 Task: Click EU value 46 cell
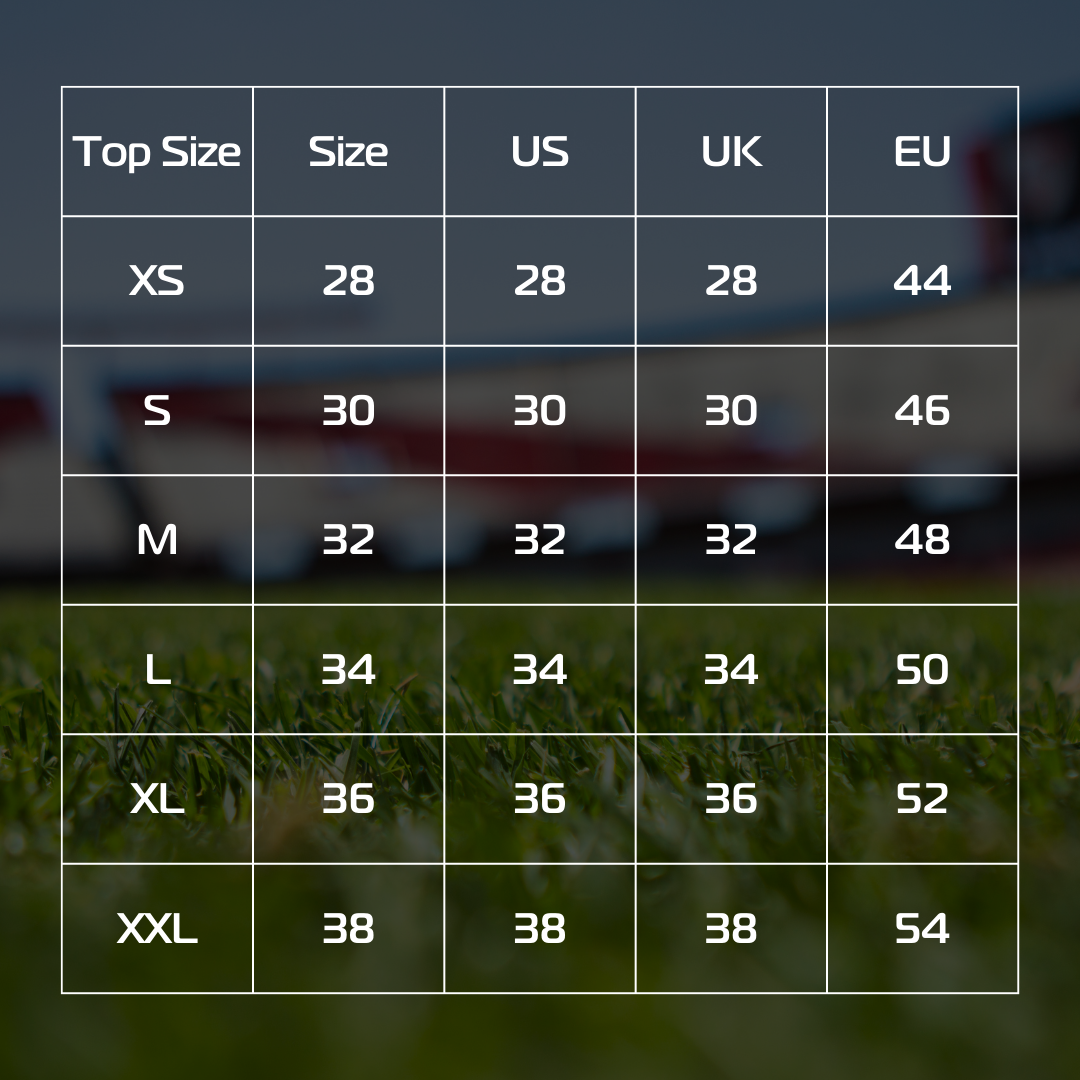click(x=922, y=411)
